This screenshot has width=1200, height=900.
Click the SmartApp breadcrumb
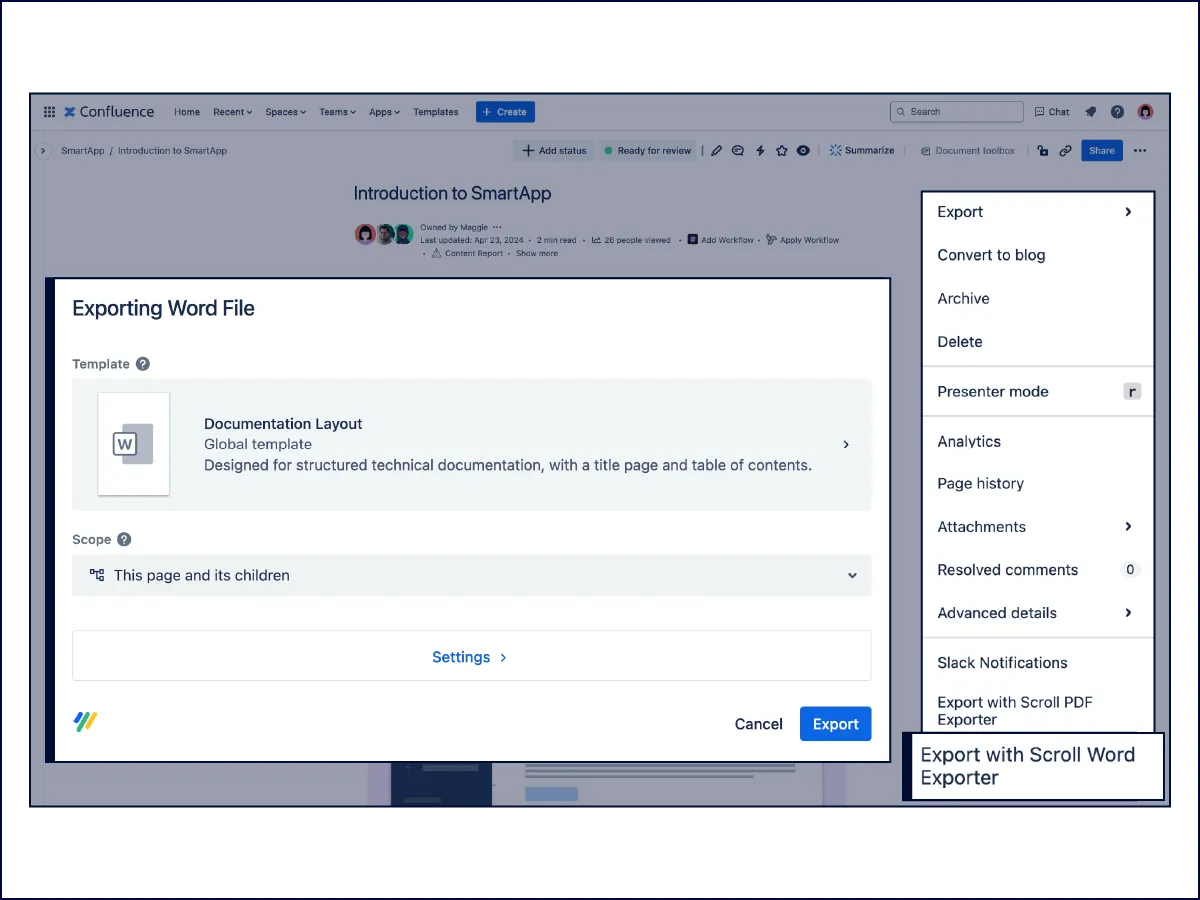coord(83,151)
